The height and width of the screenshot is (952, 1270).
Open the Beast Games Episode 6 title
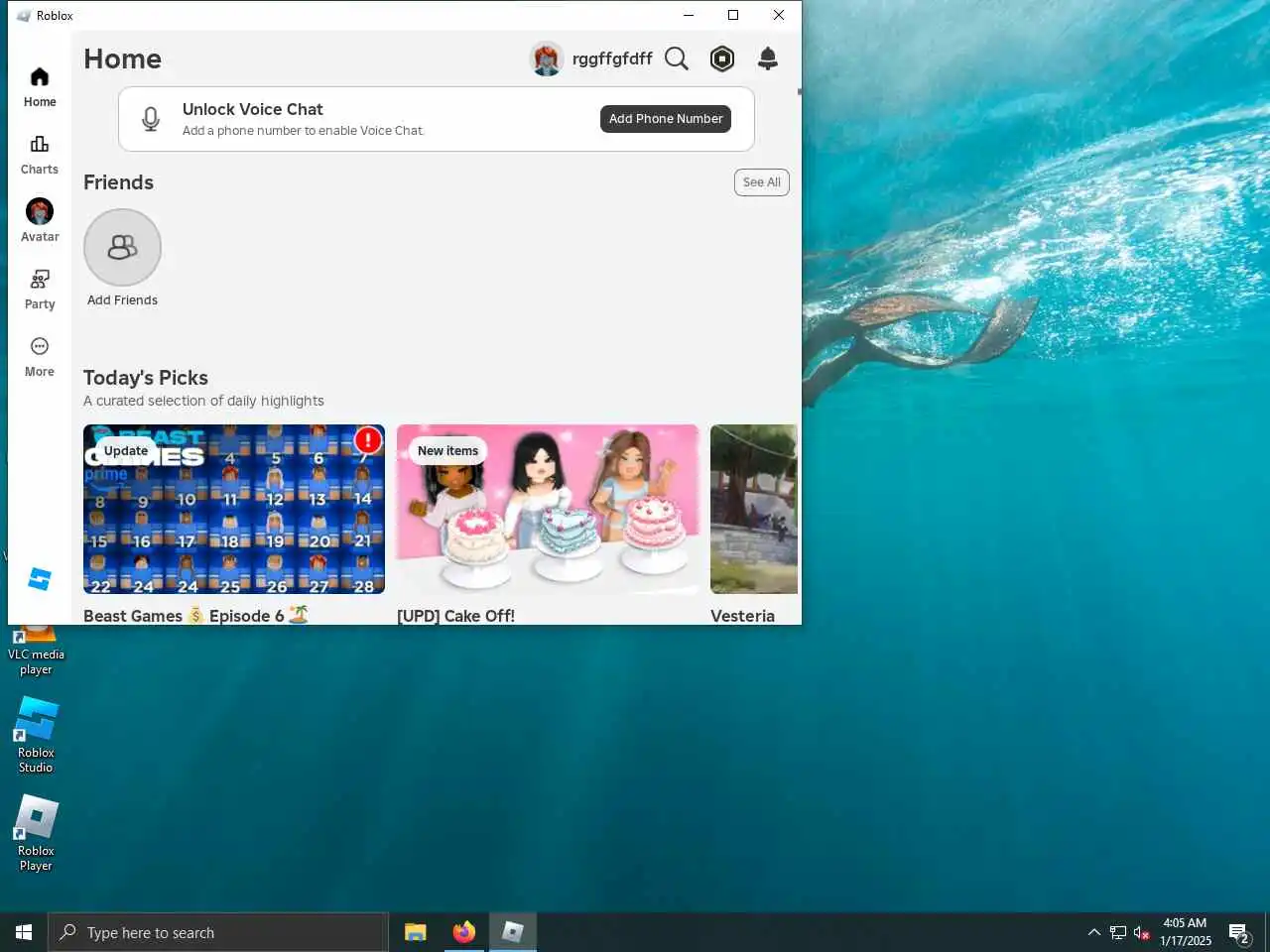tap(196, 616)
